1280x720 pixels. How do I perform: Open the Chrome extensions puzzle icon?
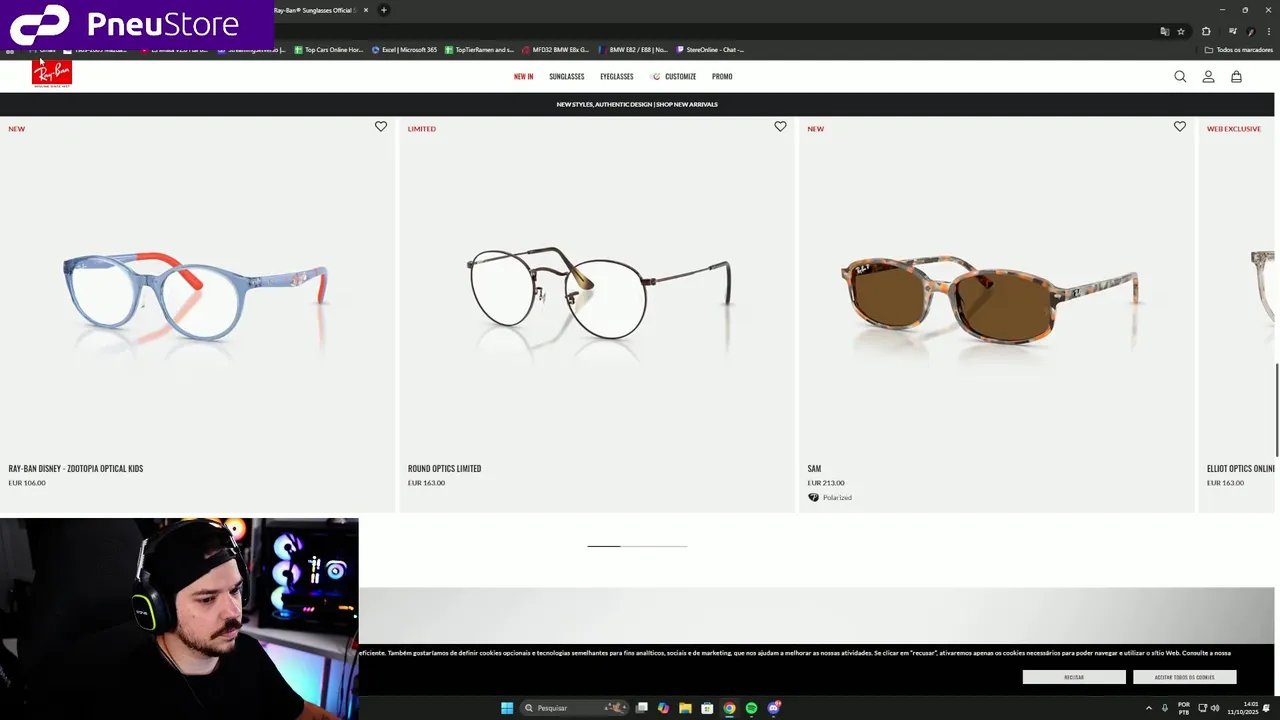(1206, 31)
